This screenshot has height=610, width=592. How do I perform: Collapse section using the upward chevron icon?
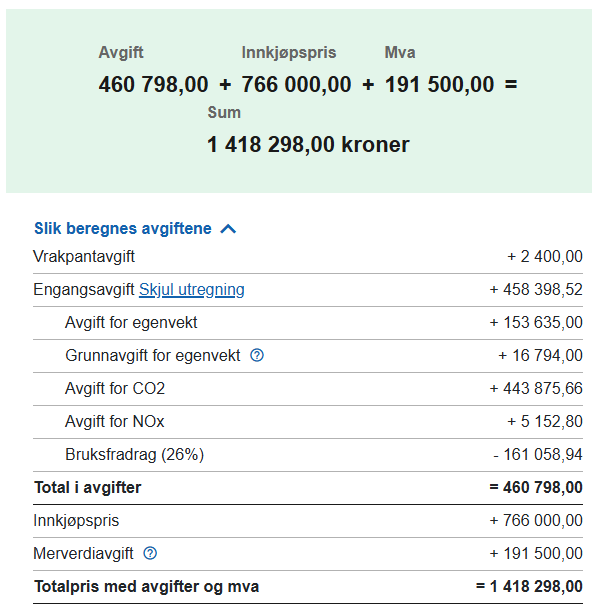coord(228,229)
